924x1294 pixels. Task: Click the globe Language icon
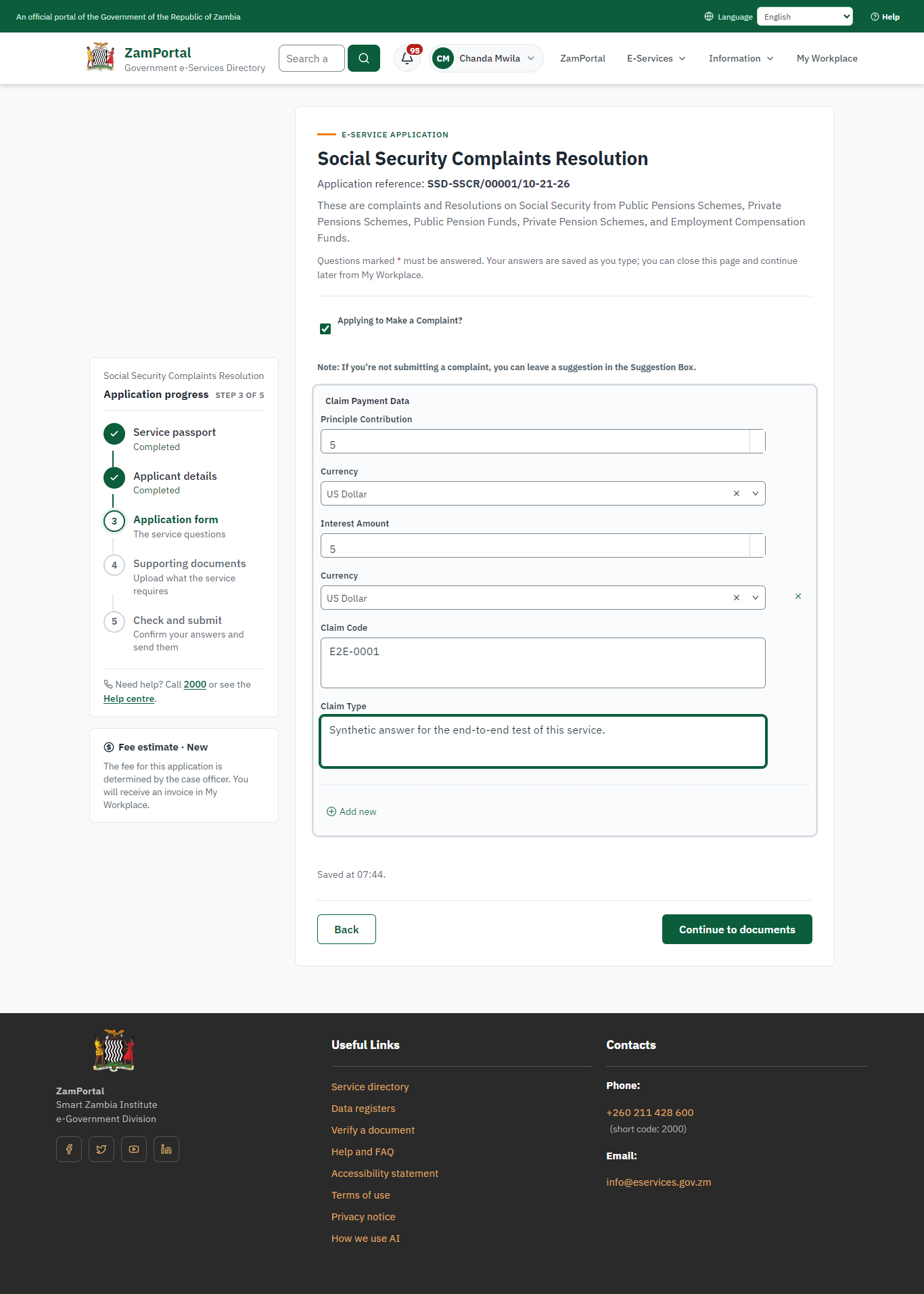tap(709, 17)
